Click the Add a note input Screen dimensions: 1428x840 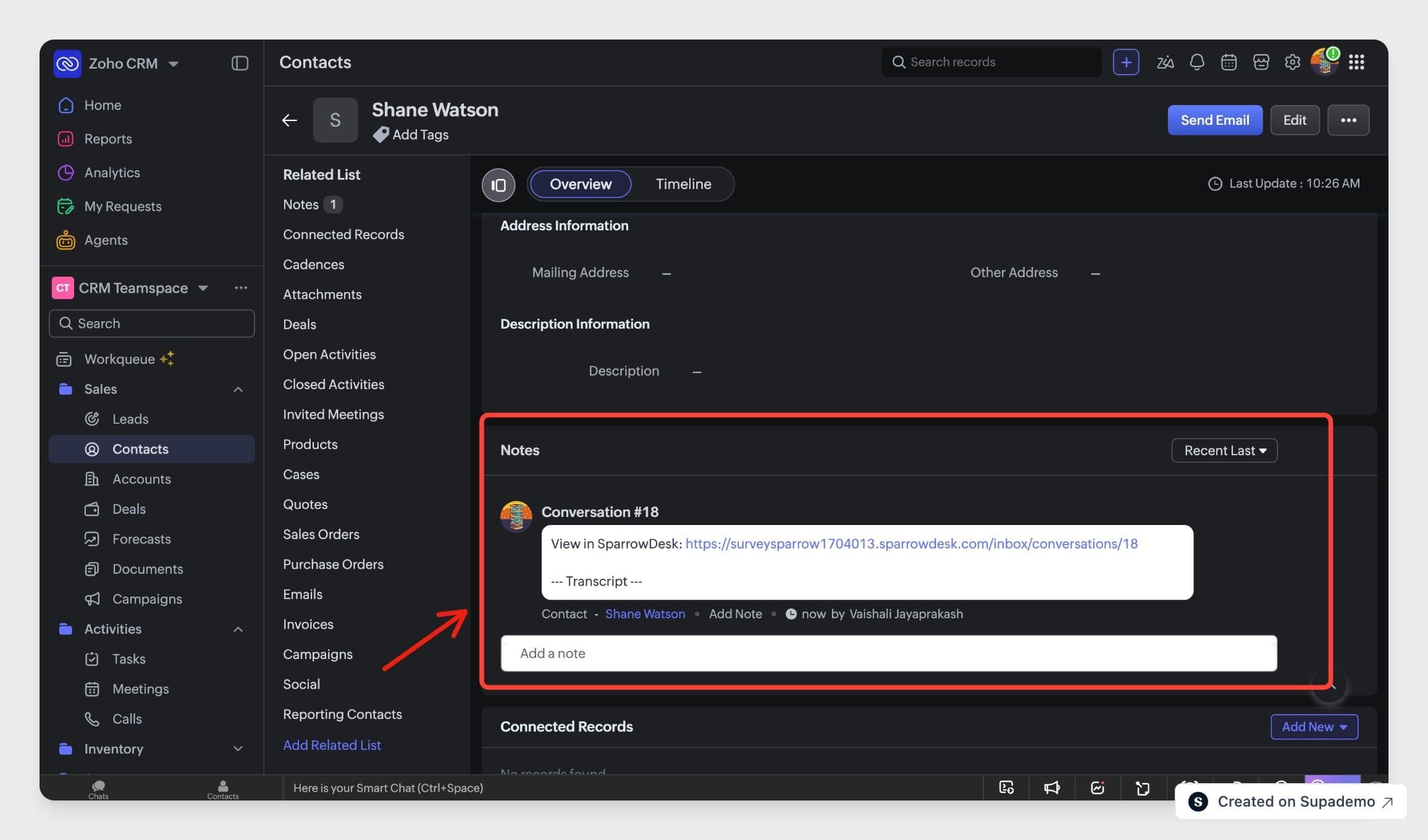click(x=889, y=653)
